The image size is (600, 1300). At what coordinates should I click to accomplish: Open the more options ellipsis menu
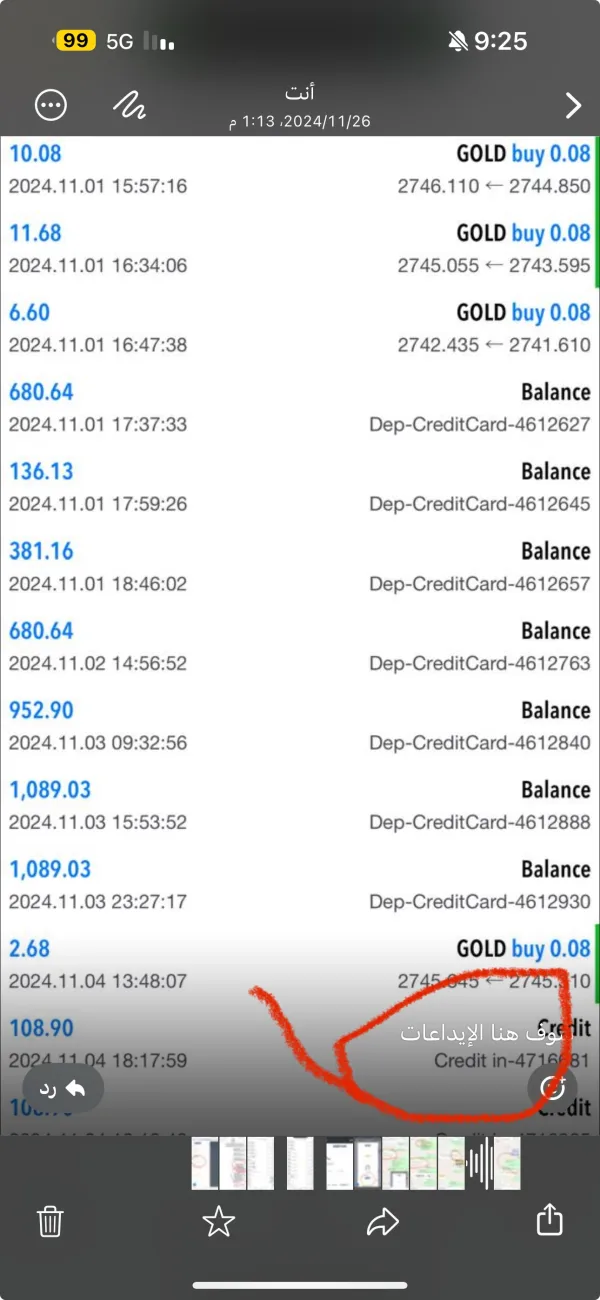51,105
